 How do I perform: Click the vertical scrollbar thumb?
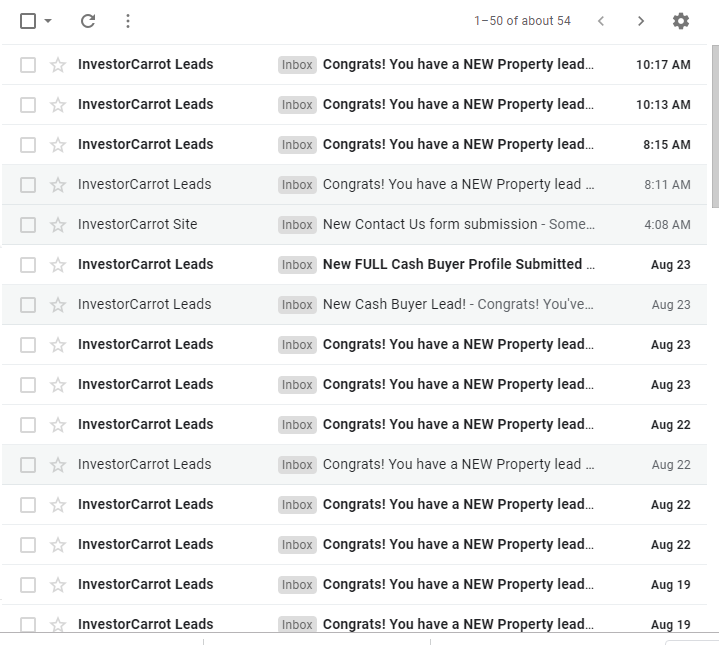(715, 126)
